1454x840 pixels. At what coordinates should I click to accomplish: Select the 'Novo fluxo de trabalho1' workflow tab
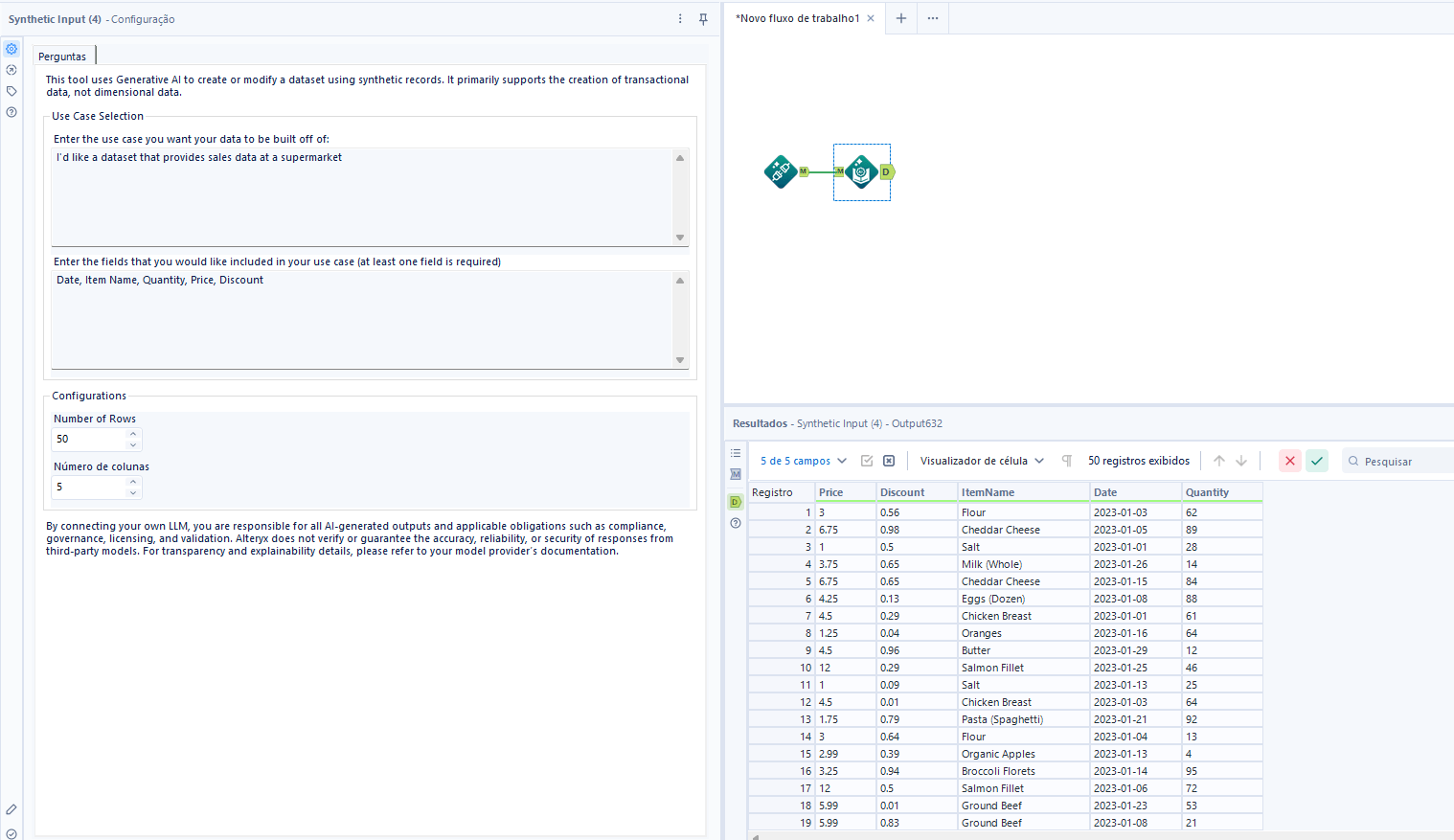click(x=798, y=18)
